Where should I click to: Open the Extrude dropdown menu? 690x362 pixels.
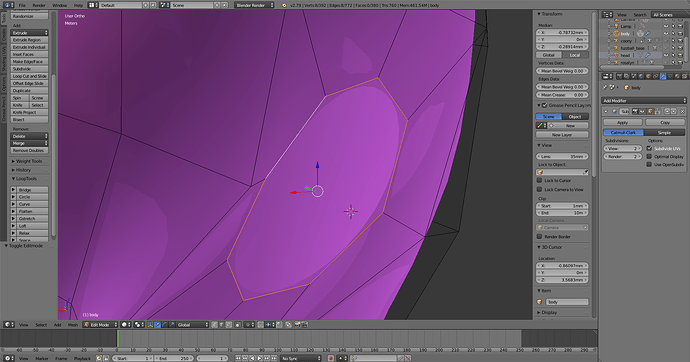pos(29,33)
